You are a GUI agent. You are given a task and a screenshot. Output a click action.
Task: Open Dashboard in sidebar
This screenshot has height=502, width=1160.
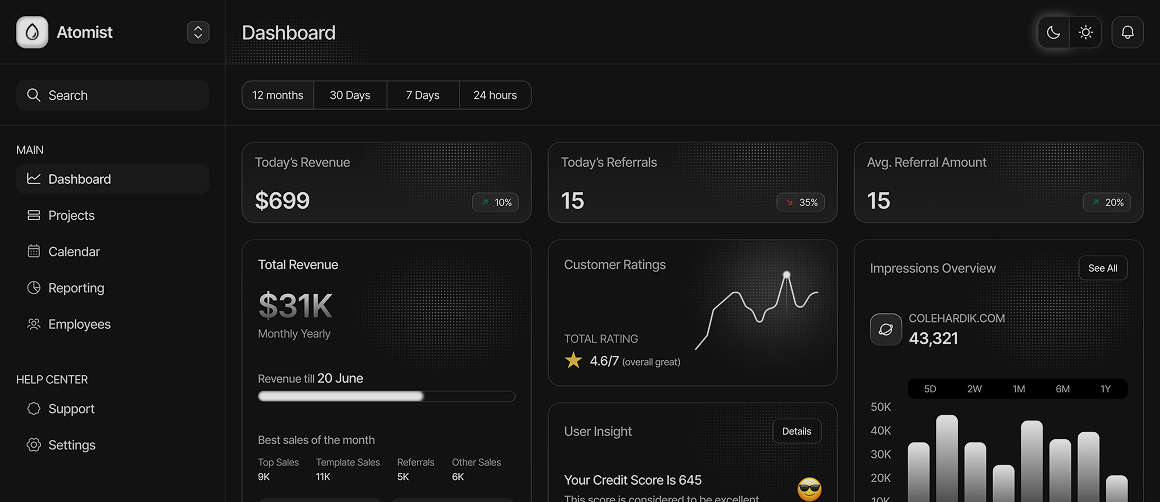pyautogui.click(x=112, y=179)
